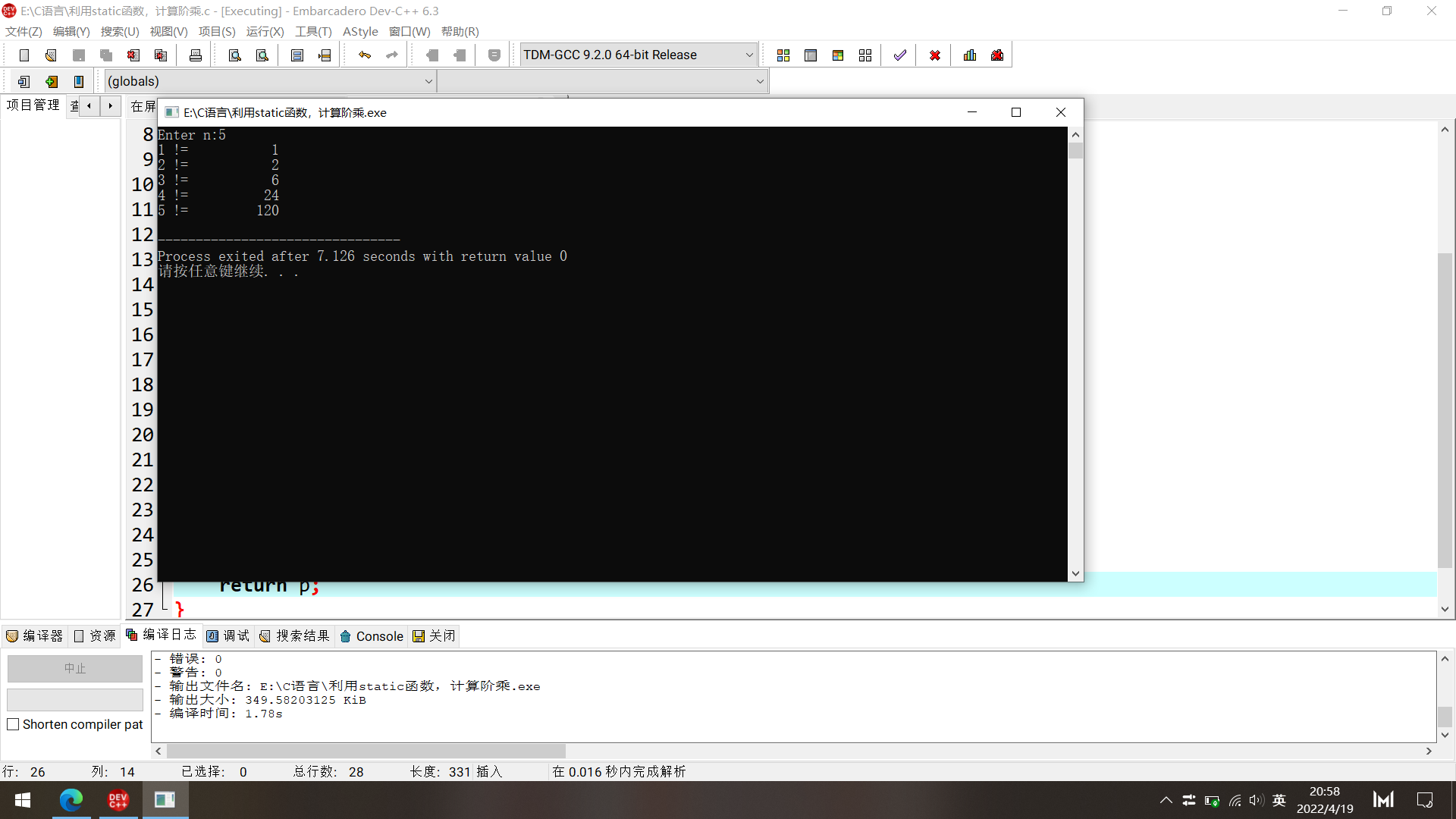
Task: Click the New file toolbar icon
Action: (24, 55)
